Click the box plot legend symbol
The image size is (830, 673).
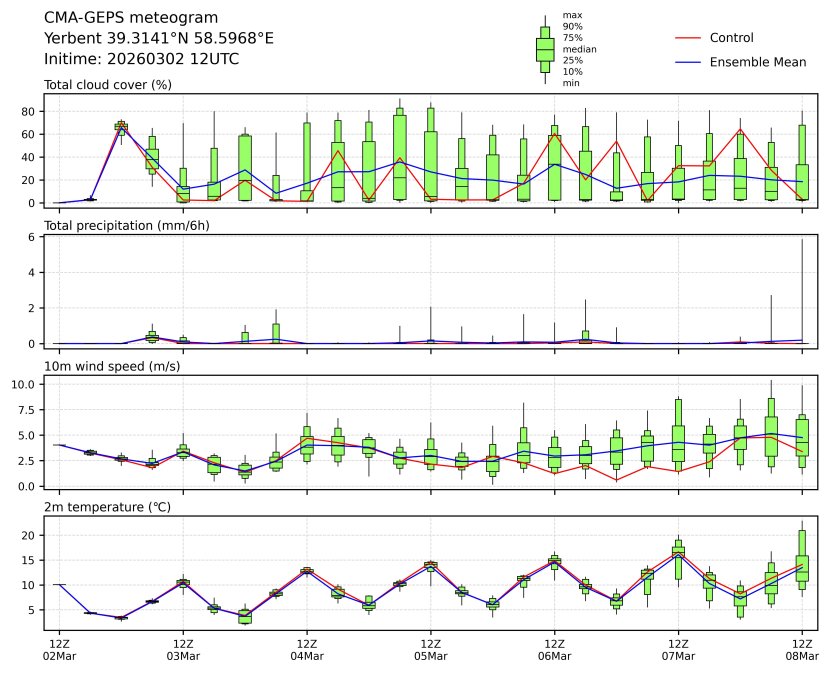[545, 49]
